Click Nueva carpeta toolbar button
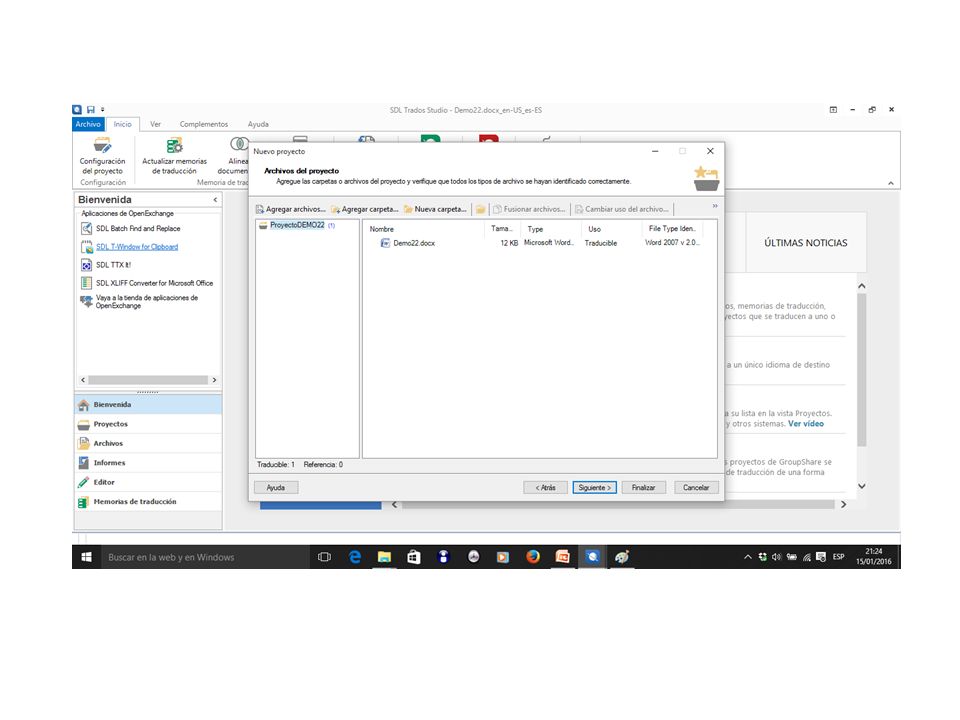The image size is (960, 720). [435, 209]
